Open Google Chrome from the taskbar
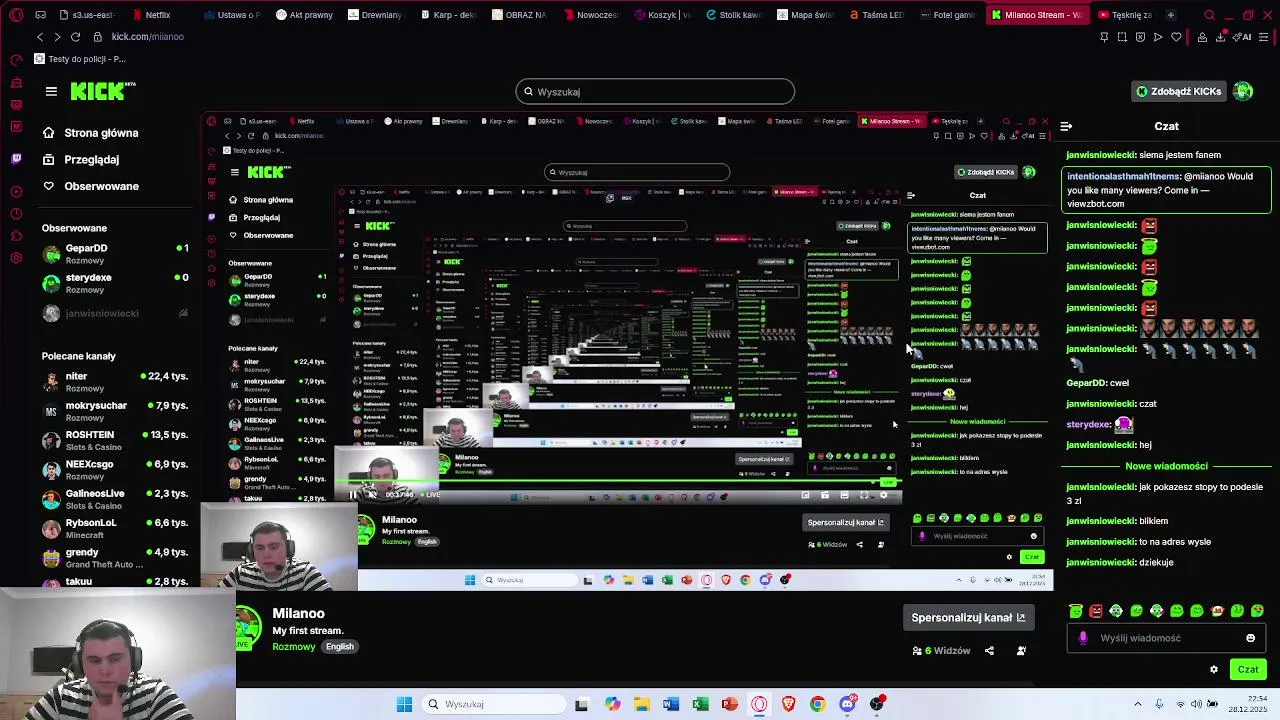Screen dimensions: 1280x720 817,704
